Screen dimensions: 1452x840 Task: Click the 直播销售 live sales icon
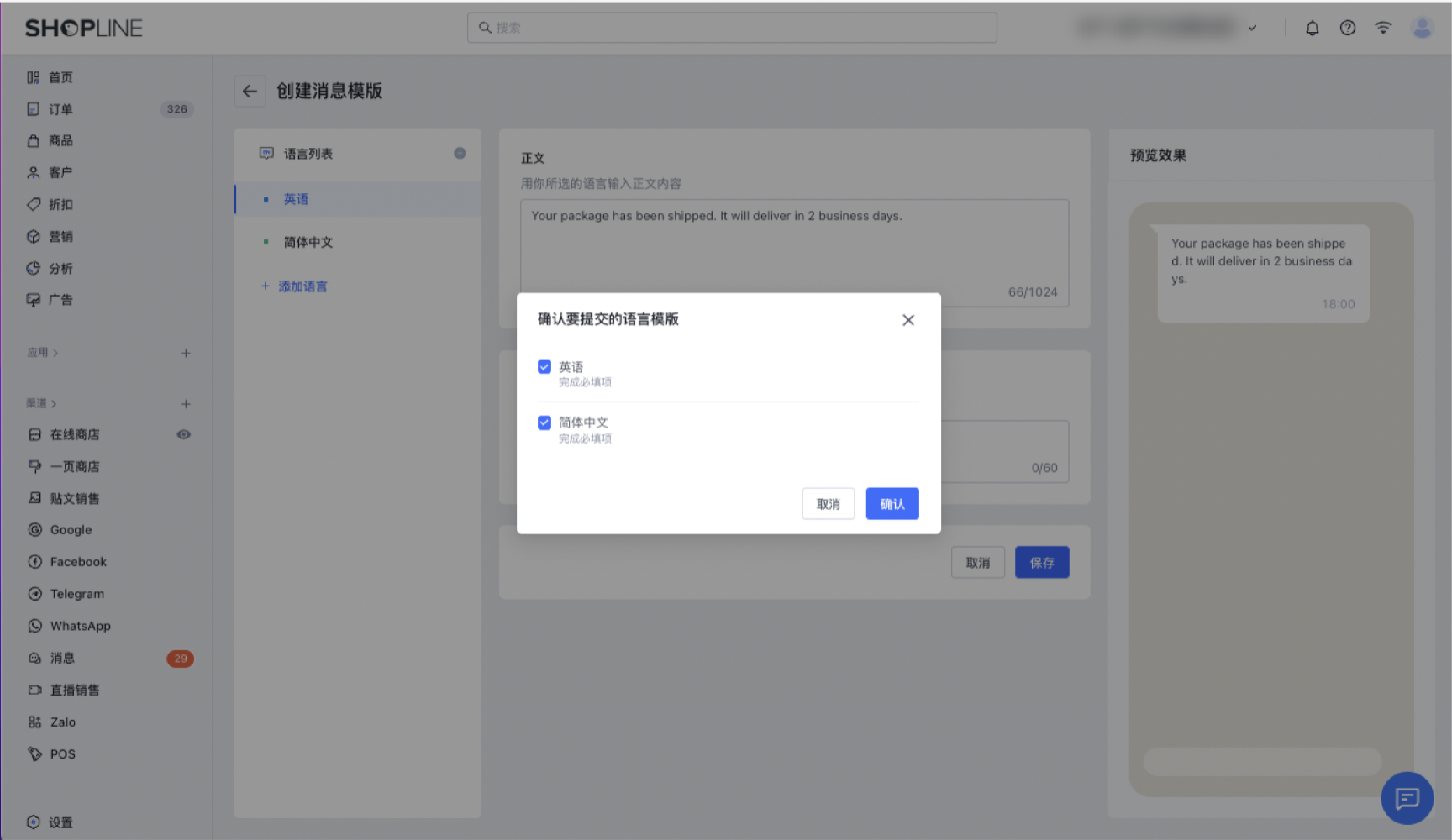tap(35, 690)
